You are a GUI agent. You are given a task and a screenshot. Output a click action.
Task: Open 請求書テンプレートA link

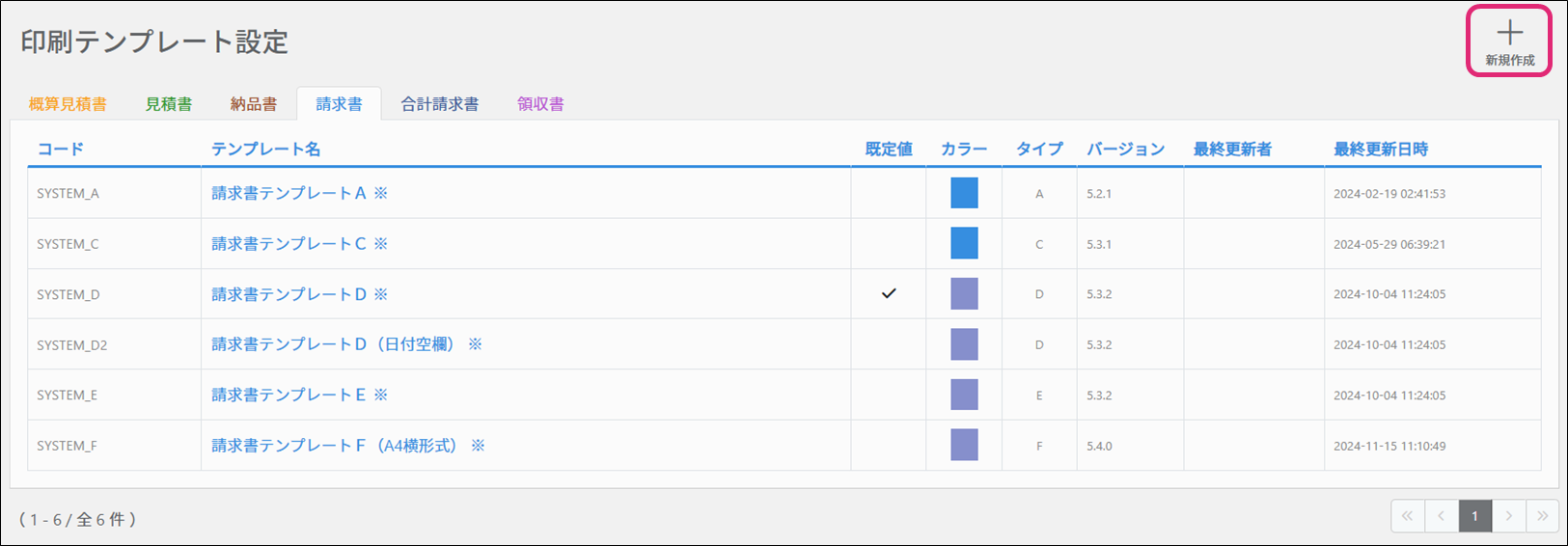pos(289,193)
